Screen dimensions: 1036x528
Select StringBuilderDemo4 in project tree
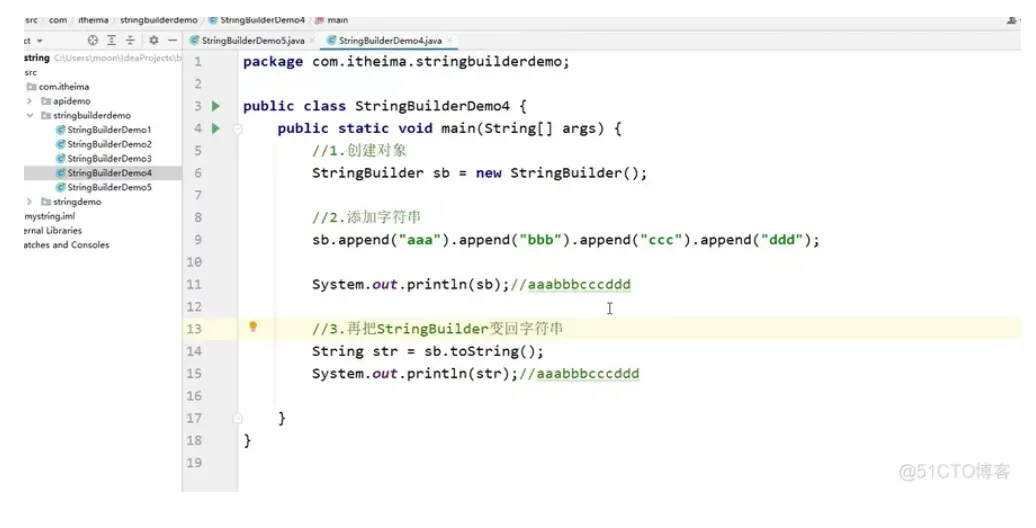click(109, 173)
